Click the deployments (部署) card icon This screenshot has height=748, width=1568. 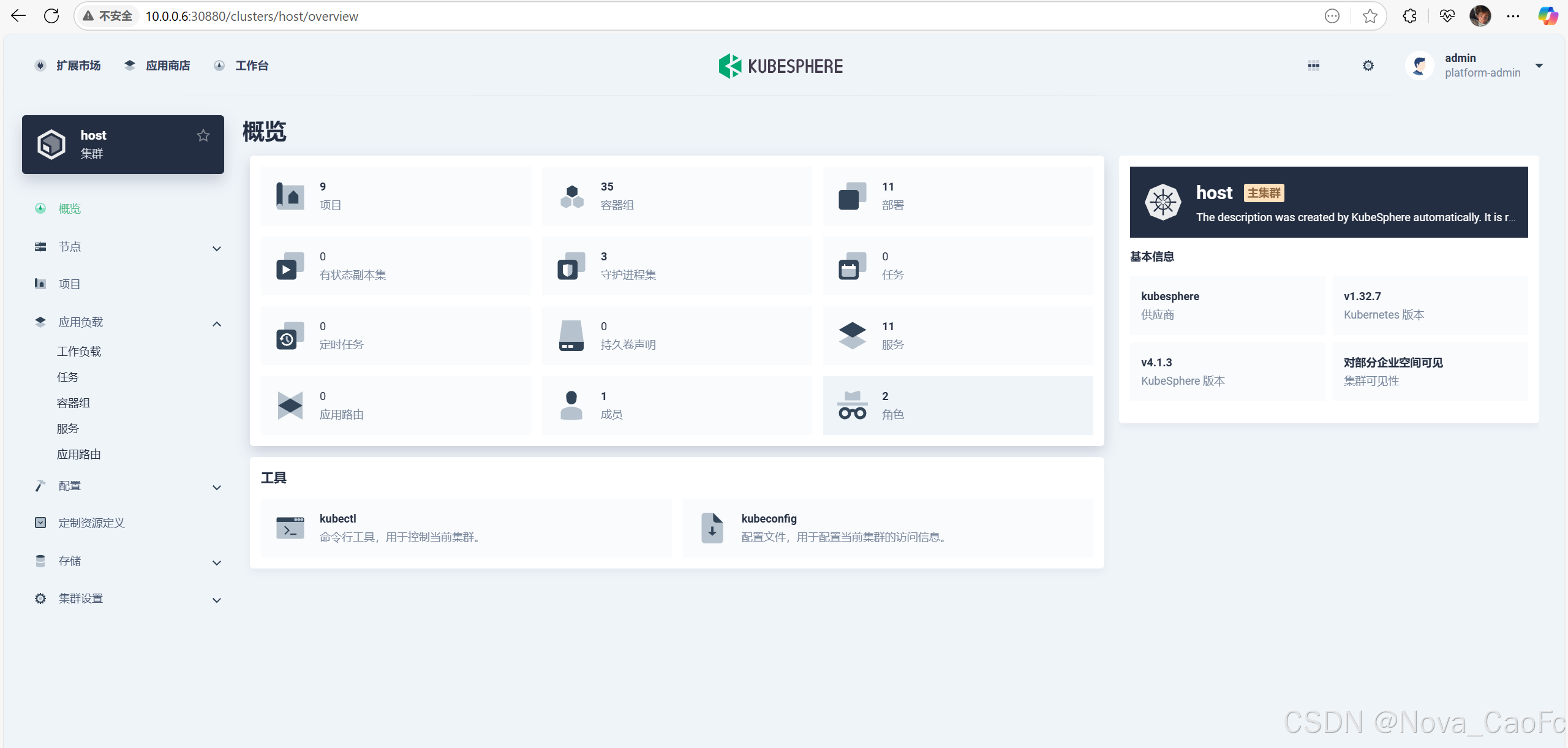[x=852, y=196]
